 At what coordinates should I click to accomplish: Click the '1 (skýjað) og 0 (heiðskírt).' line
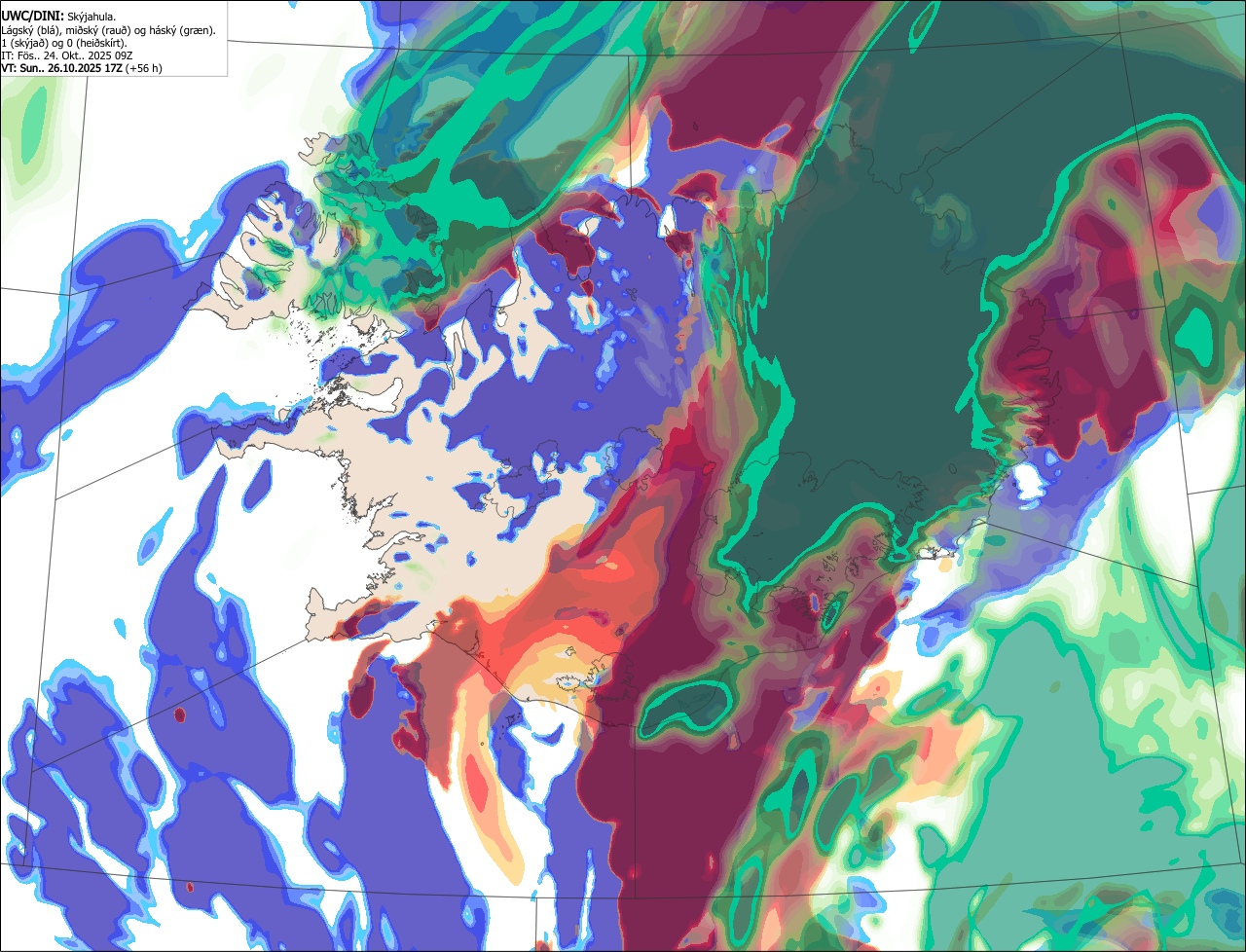tap(64, 43)
